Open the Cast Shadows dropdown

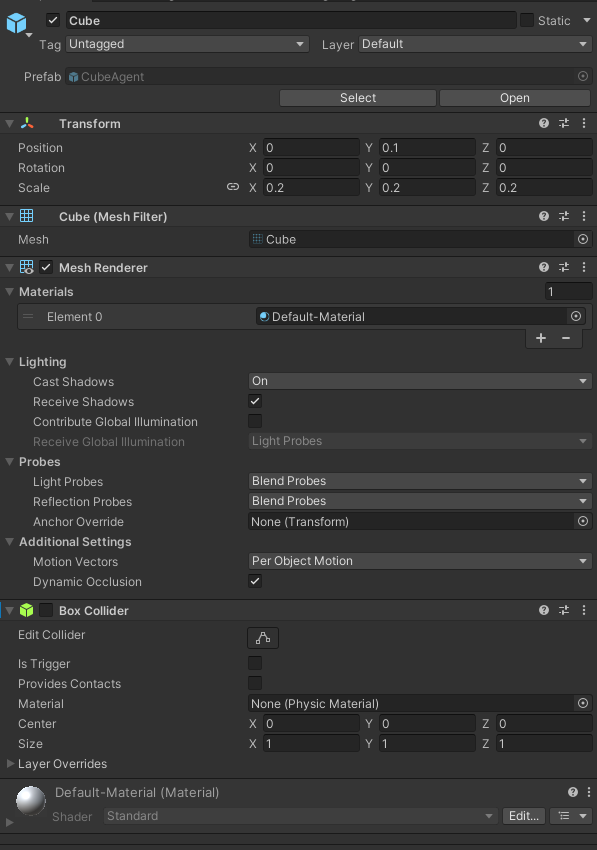tap(419, 381)
